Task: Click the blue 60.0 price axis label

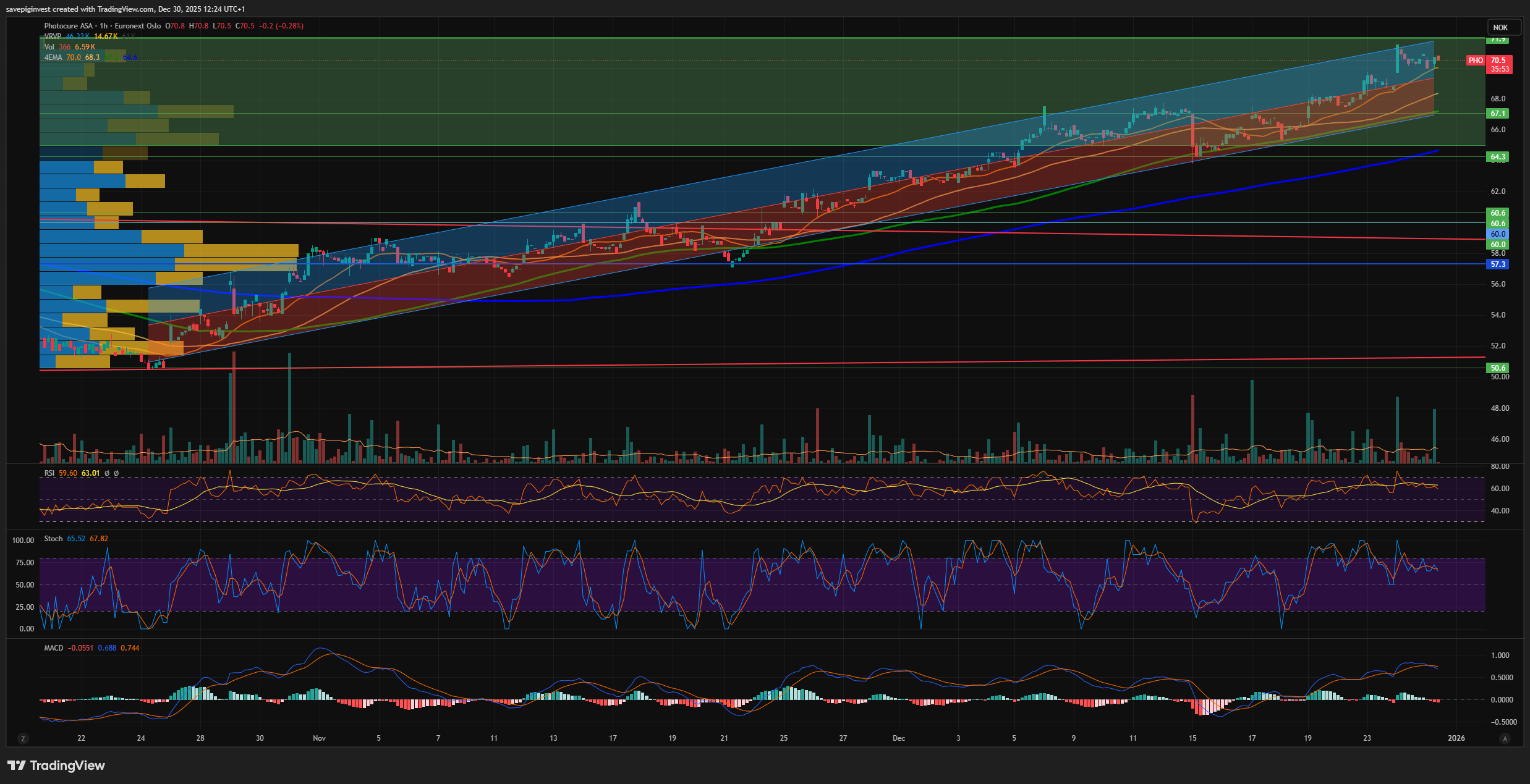Action: pyautogui.click(x=1497, y=234)
